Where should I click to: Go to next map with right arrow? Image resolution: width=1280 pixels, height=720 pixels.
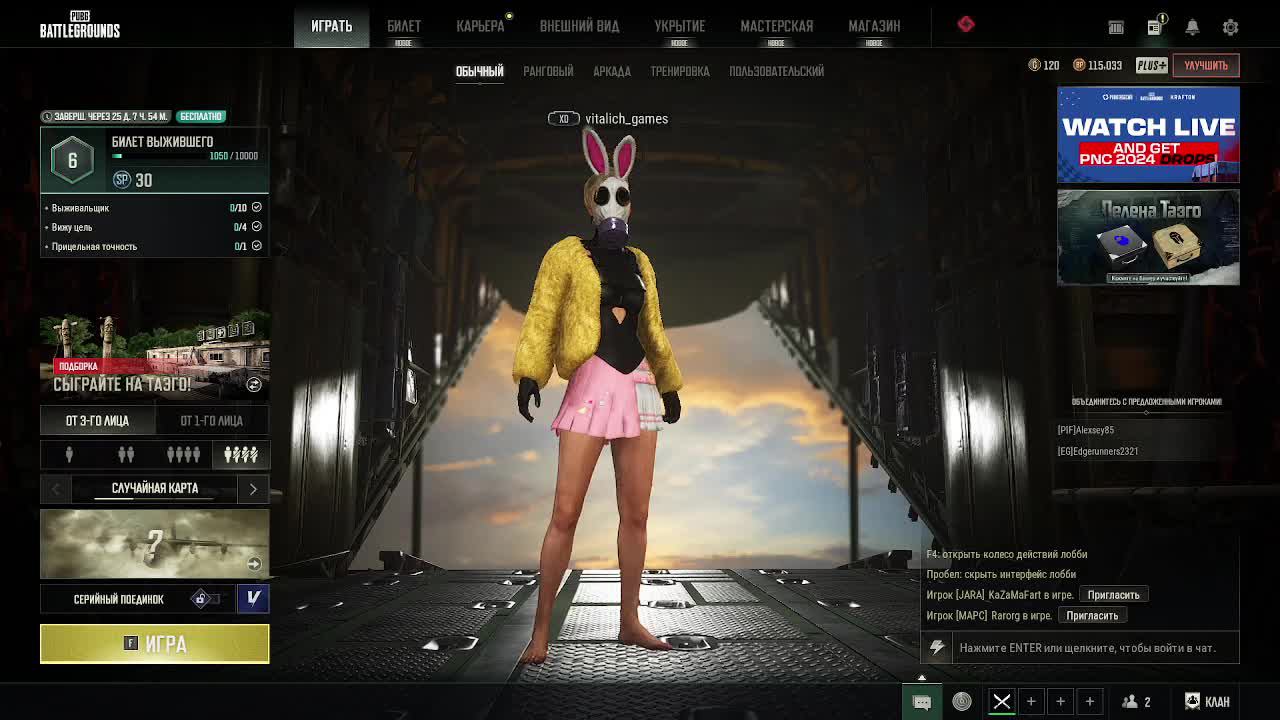tap(253, 489)
